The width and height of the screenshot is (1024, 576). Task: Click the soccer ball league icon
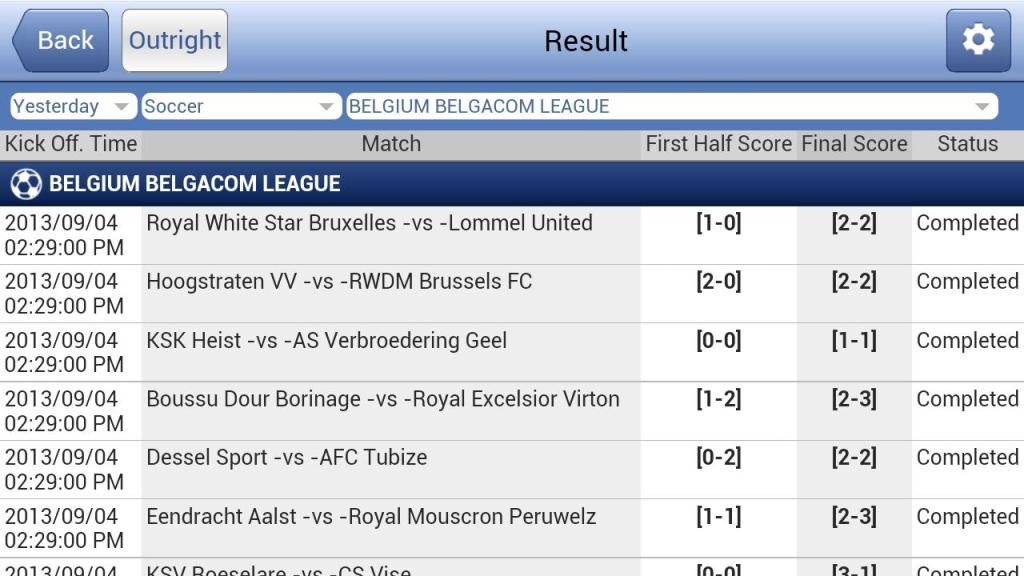(x=26, y=184)
